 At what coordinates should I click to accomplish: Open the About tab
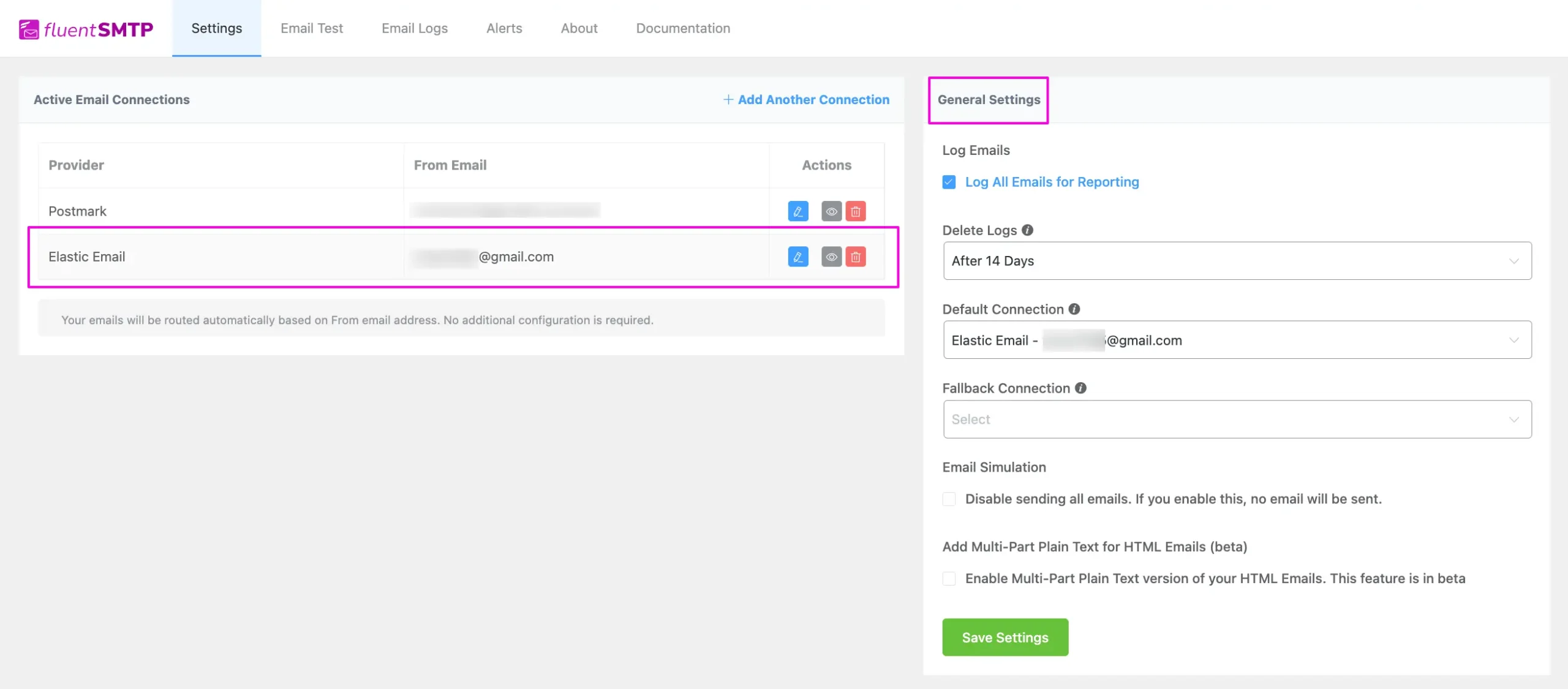tap(579, 28)
